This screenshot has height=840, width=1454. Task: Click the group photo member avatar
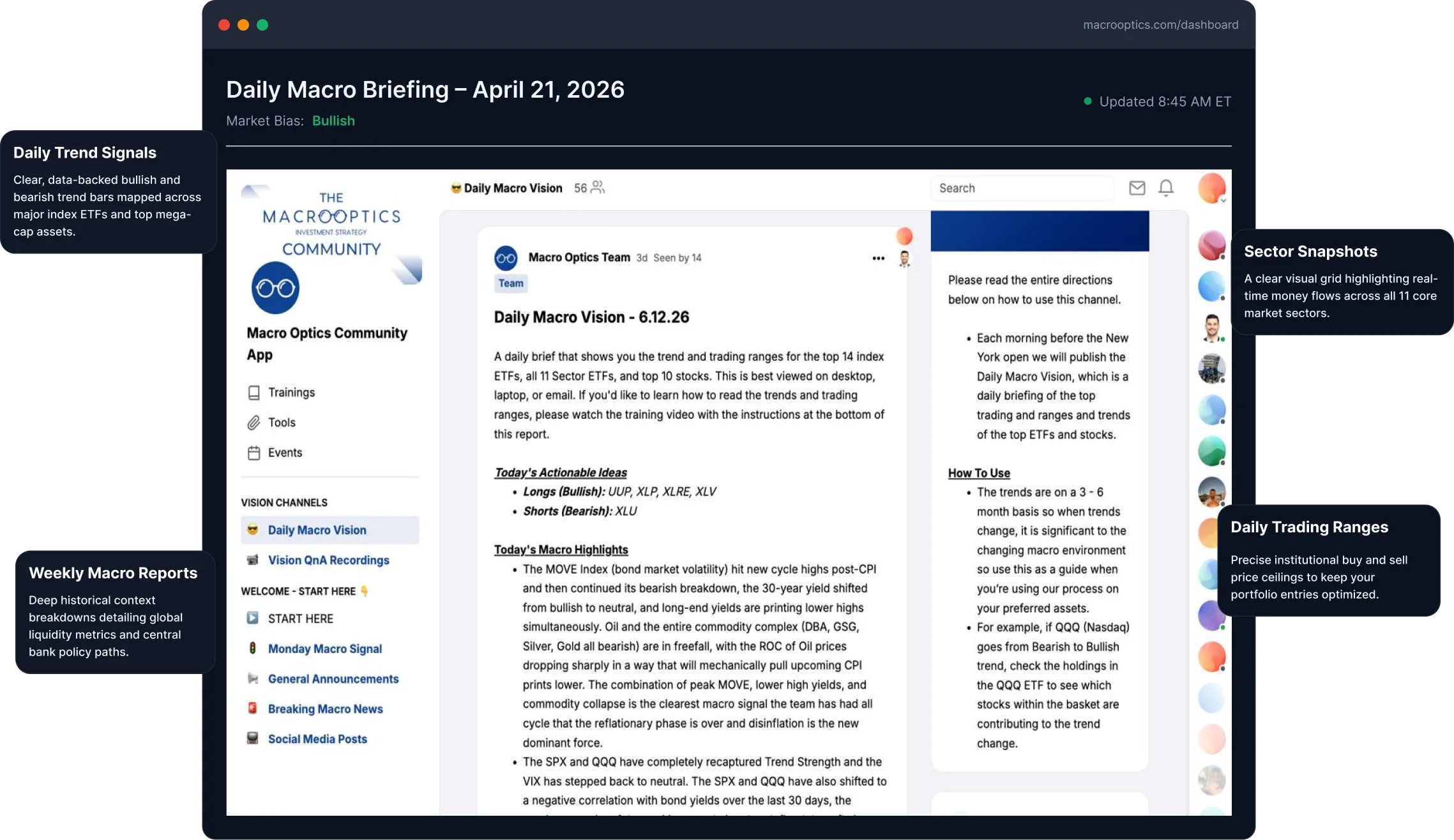(x=1211, y=369)
